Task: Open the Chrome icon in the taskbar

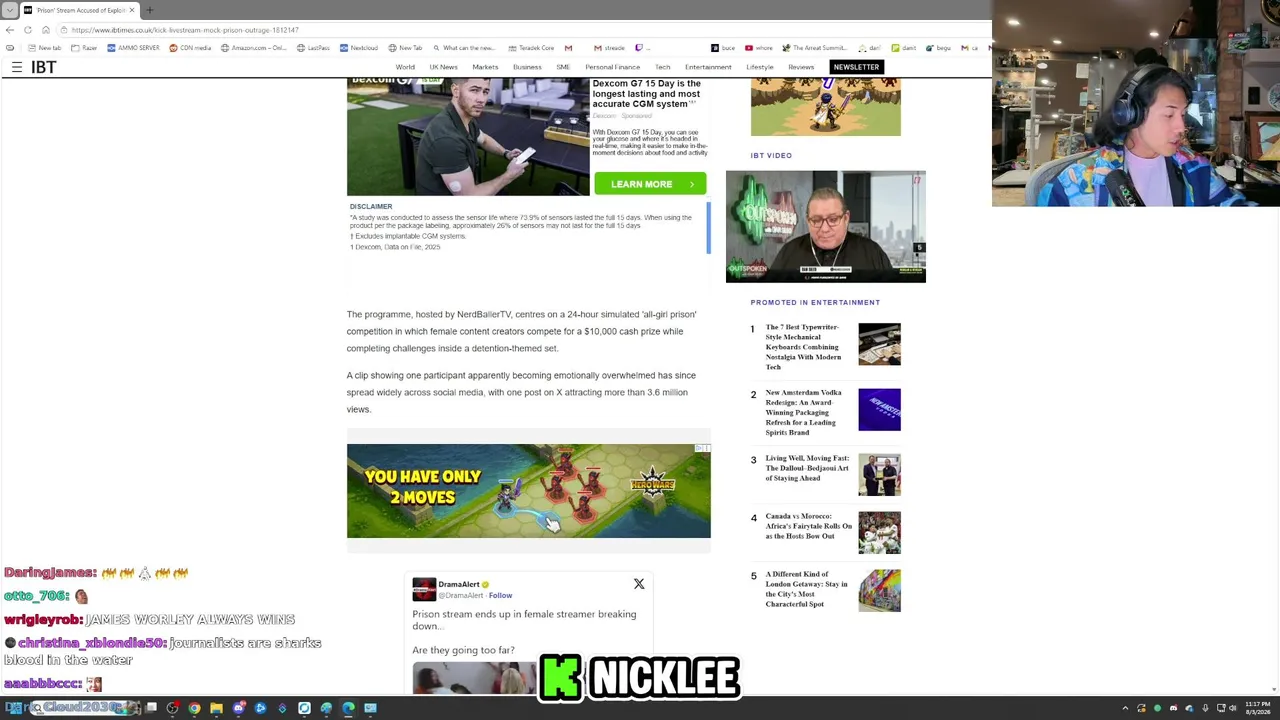Action: (194, 708)
